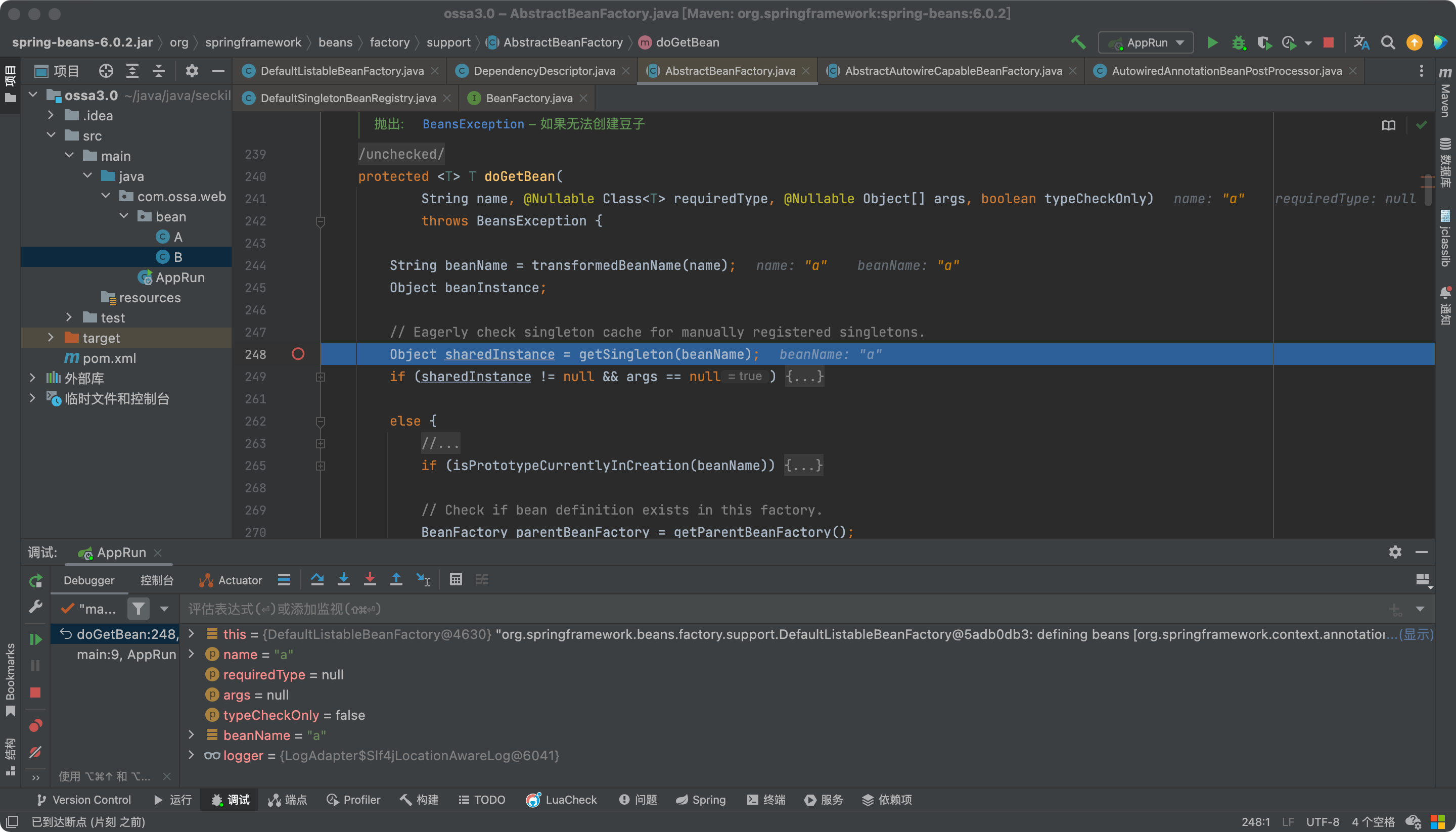
Task: Expand the beanName variable tree item
Action: point(191,735)
